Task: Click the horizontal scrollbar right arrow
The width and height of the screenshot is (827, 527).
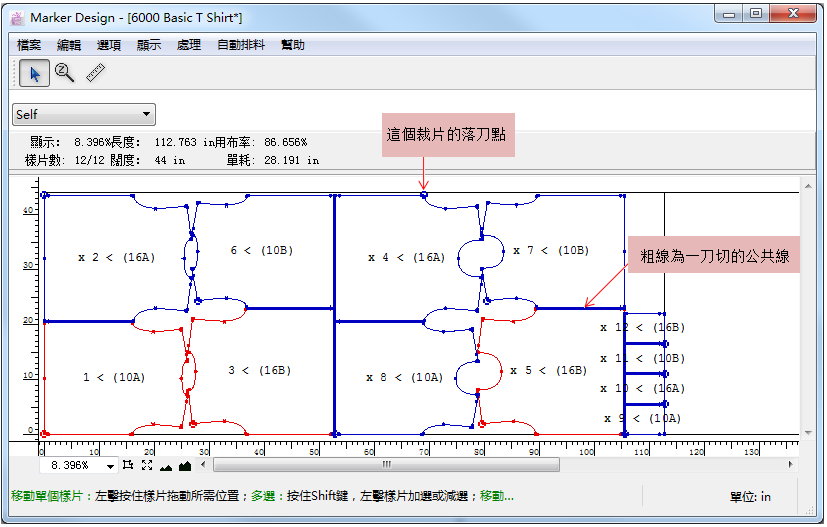Action: click(791, 465)
